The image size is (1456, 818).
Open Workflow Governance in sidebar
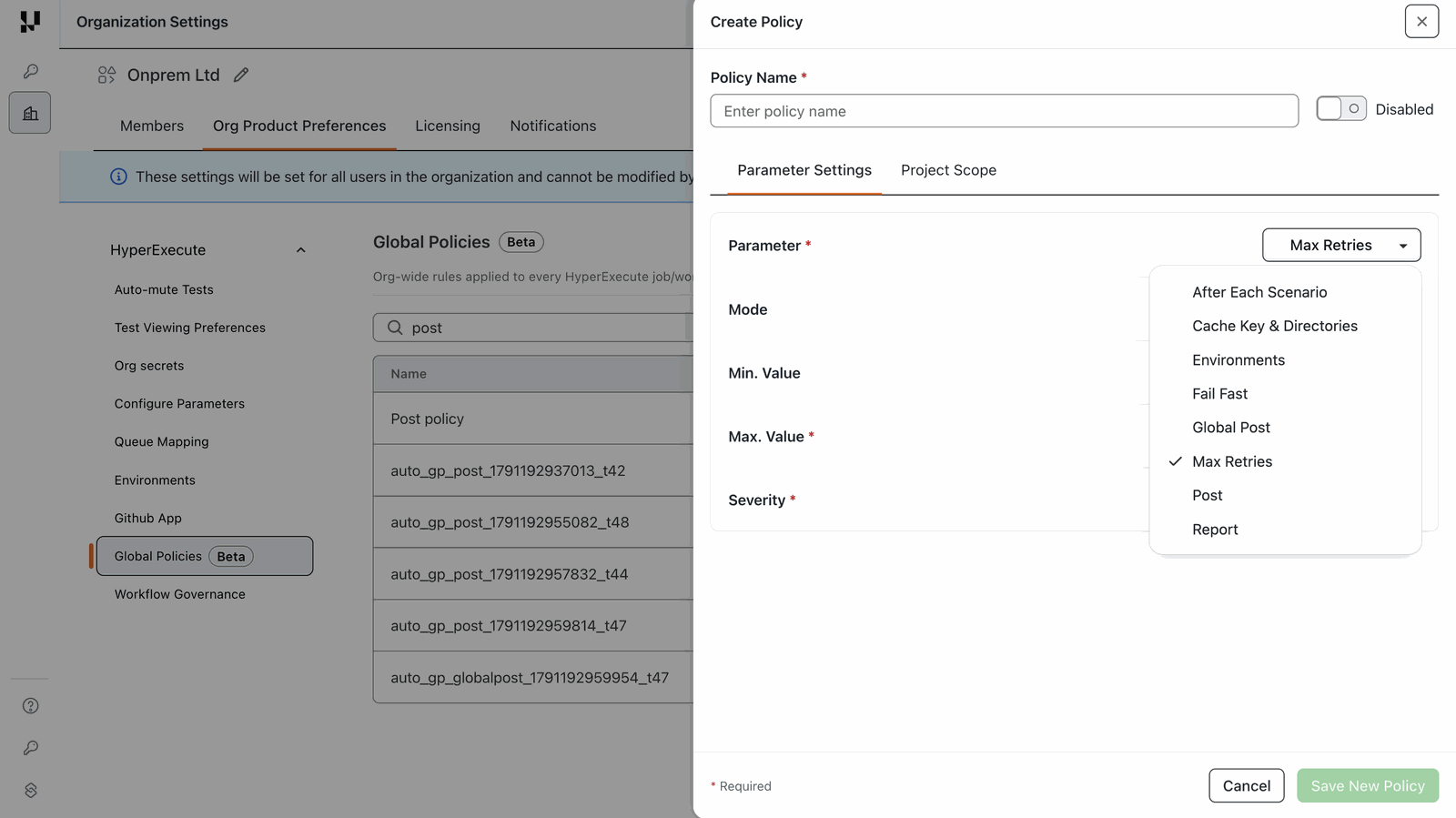[180, 594]
